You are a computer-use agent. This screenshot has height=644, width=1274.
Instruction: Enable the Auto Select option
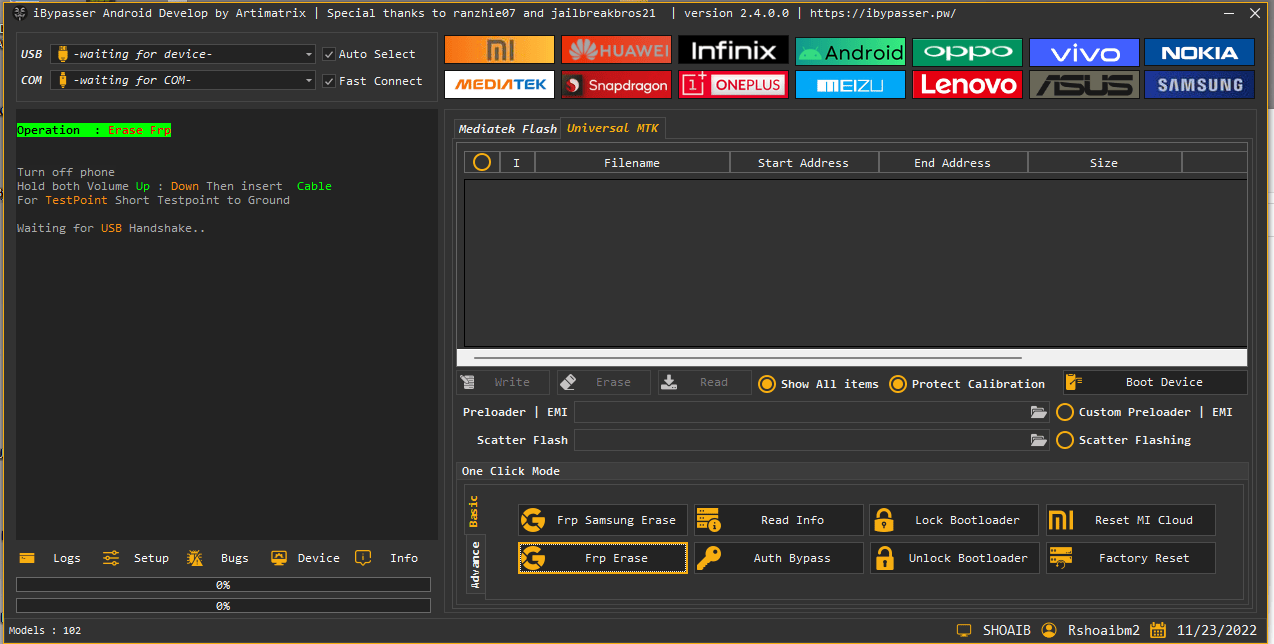coord(329,54)
